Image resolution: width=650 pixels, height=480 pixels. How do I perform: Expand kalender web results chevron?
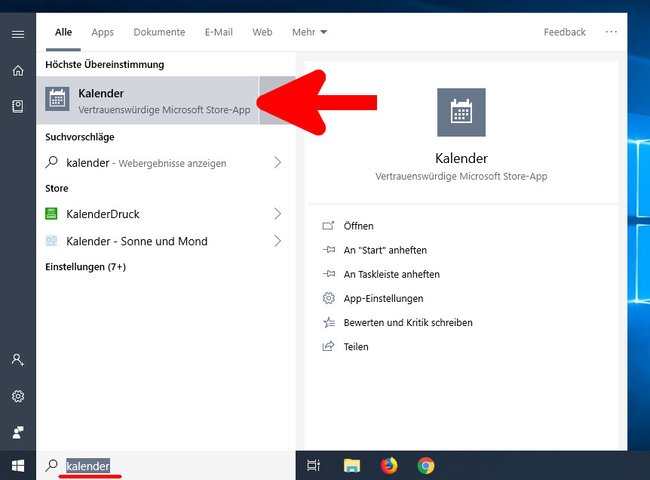click(277, 162)
